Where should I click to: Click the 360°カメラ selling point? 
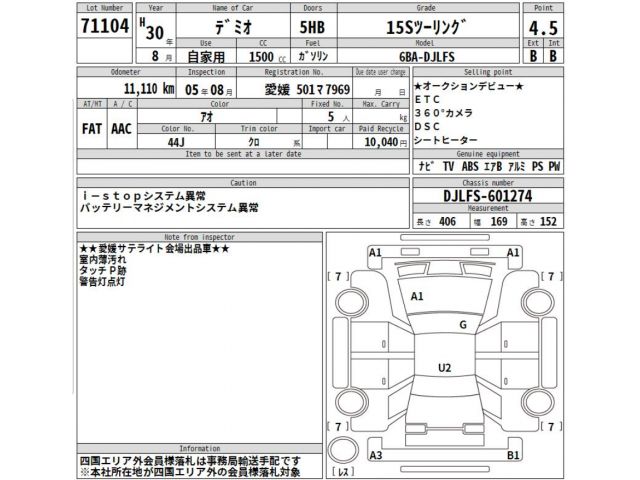click(x=444, y=113)
